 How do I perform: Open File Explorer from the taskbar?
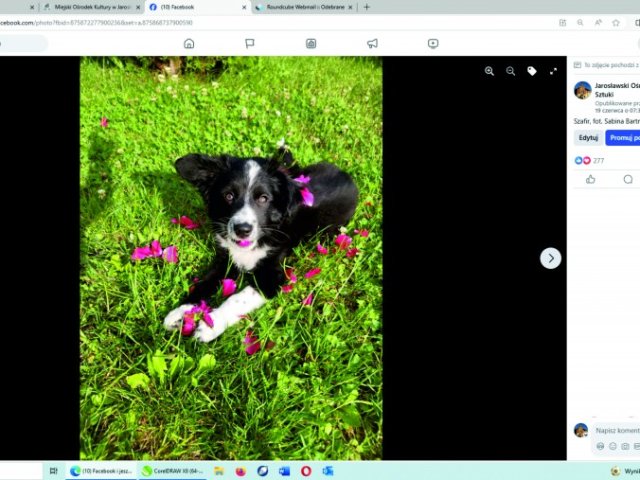pyautogui.click(x=219, y=471)
